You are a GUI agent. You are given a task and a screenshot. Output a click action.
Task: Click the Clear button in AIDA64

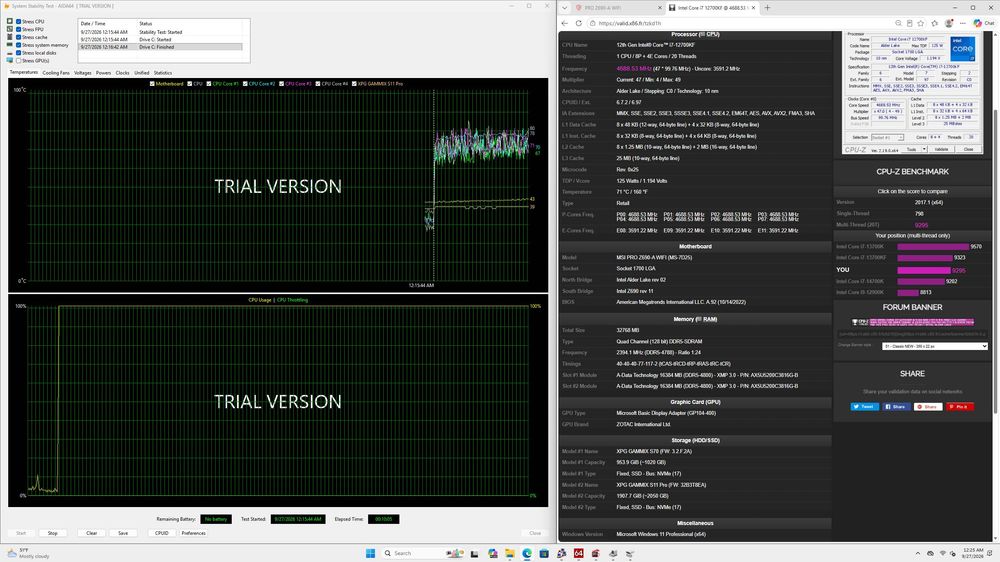(x=92, y=533)
